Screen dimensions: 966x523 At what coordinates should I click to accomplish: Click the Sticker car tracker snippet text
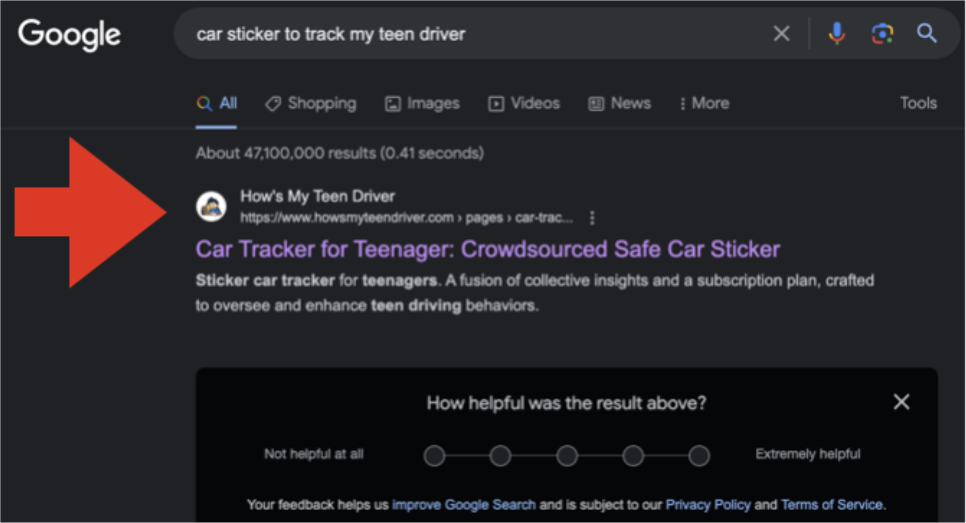click(535, 293)
